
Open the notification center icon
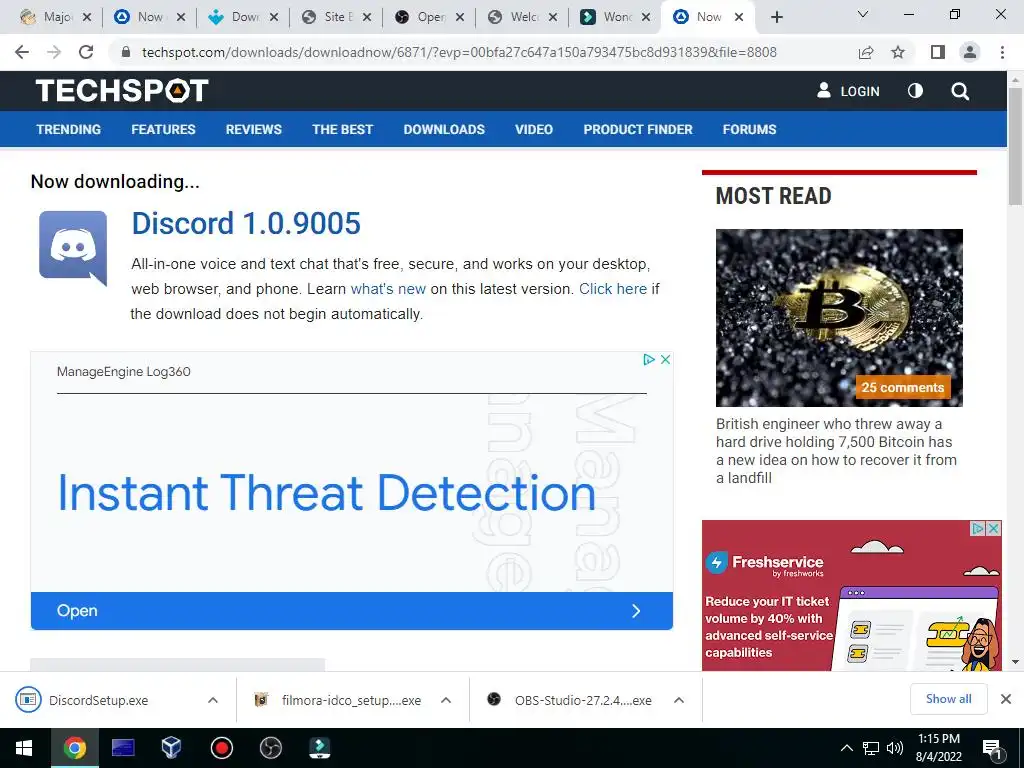click(x=991, y=749)
